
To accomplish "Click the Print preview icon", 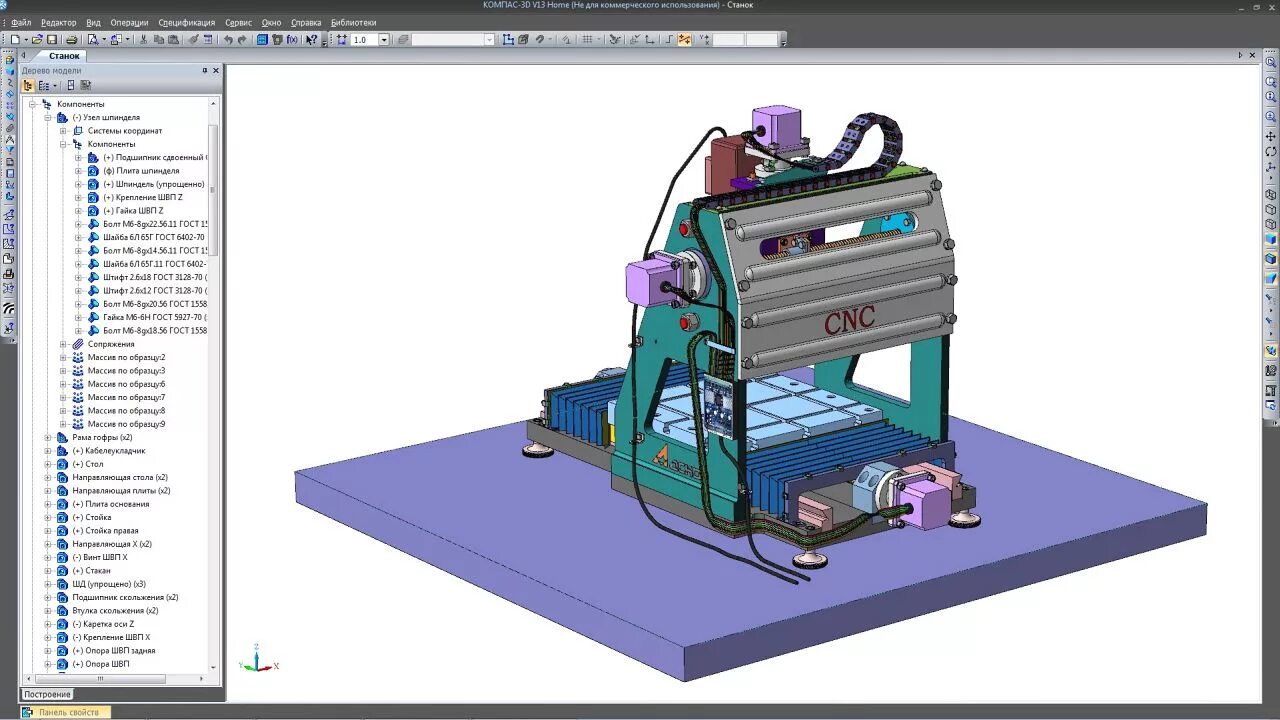I will coord(93,40).
